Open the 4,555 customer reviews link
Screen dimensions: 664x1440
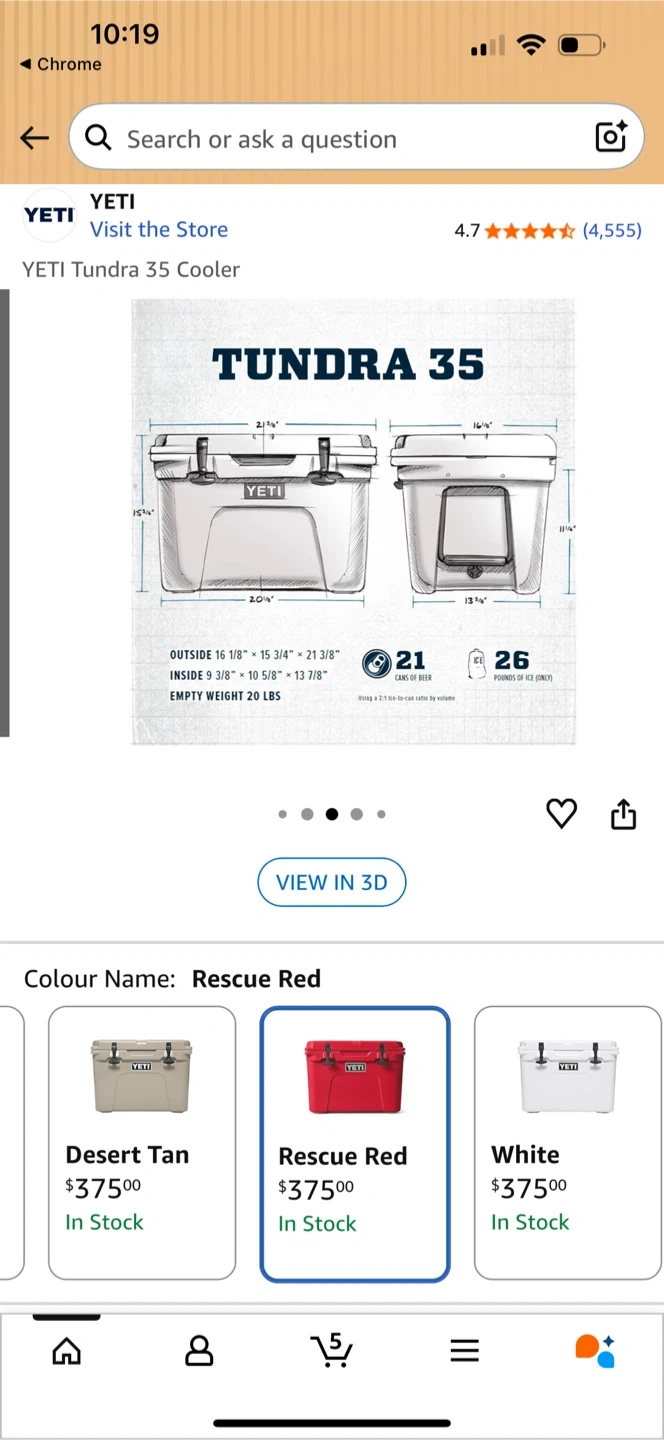(x=612, y=231)
